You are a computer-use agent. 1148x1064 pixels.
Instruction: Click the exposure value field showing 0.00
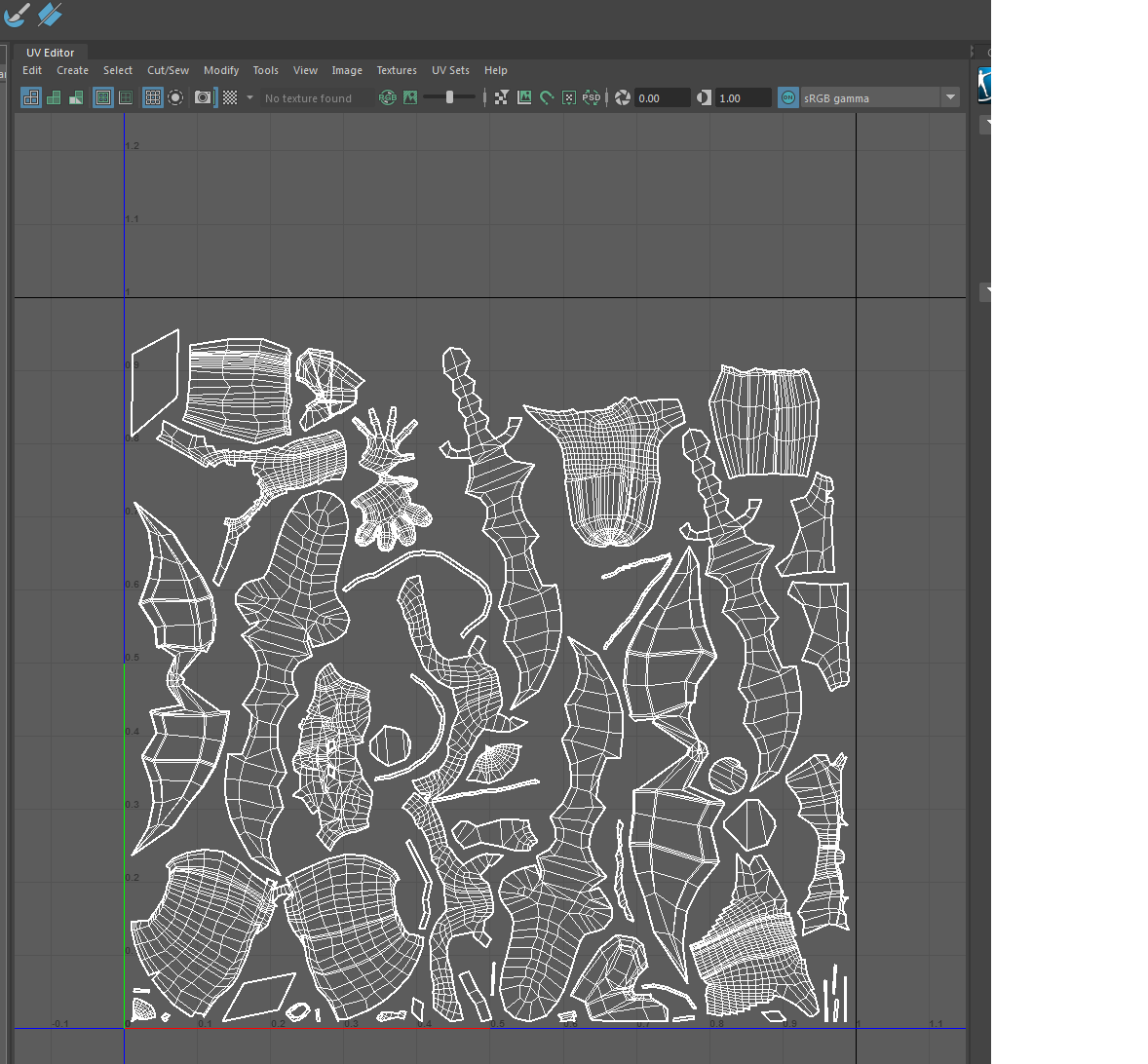[662, 97]
